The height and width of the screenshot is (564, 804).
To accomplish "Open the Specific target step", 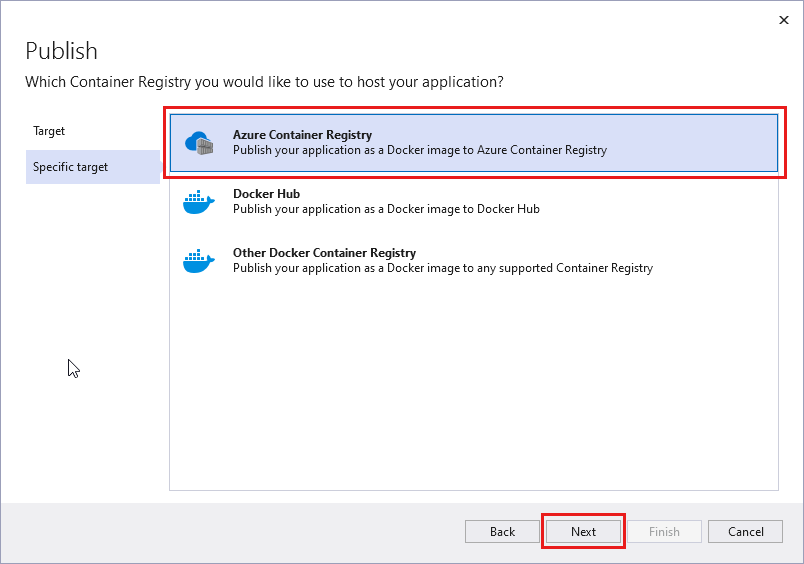I will click(93, 167).
